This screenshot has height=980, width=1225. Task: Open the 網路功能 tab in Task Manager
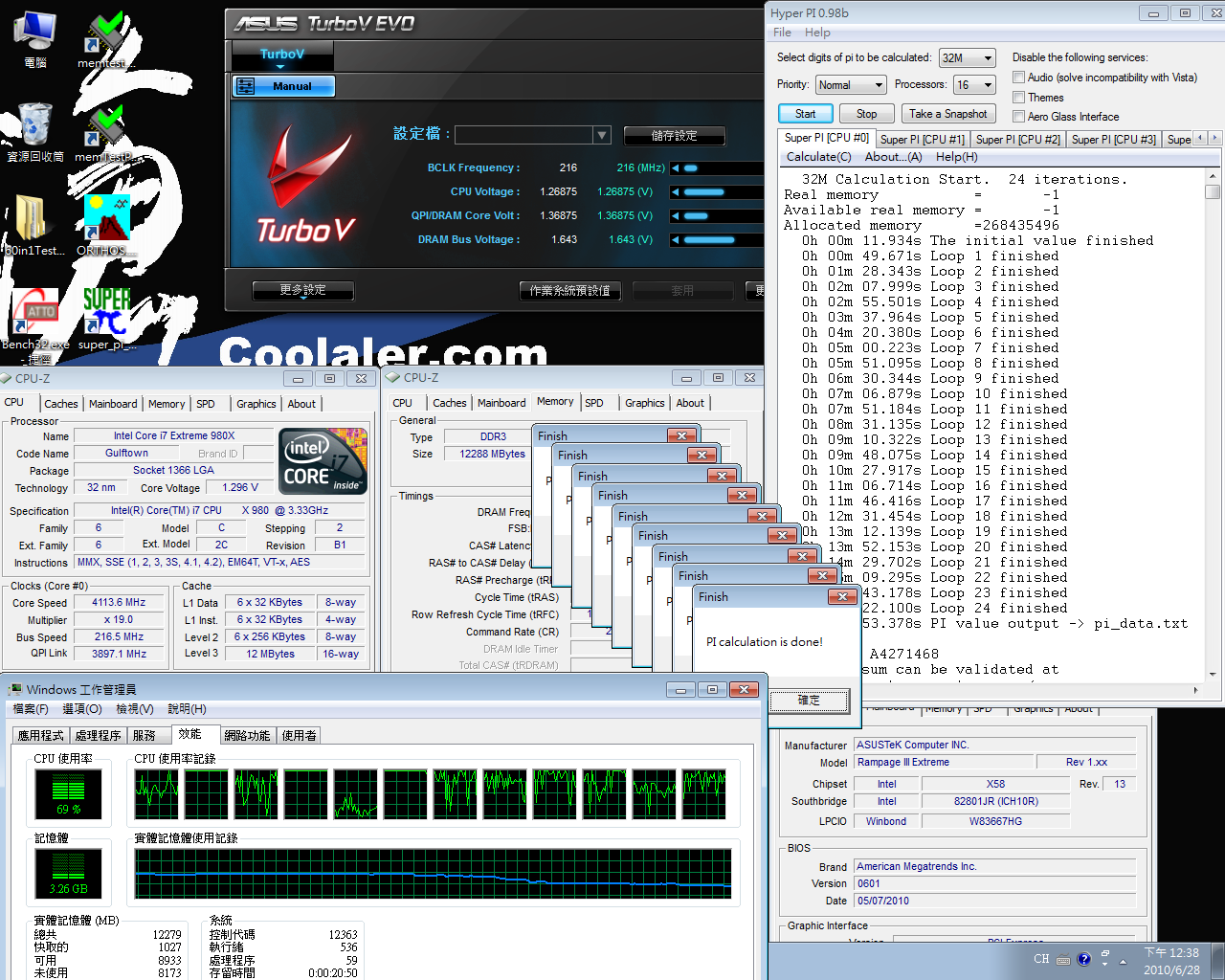tap(247, 736)
